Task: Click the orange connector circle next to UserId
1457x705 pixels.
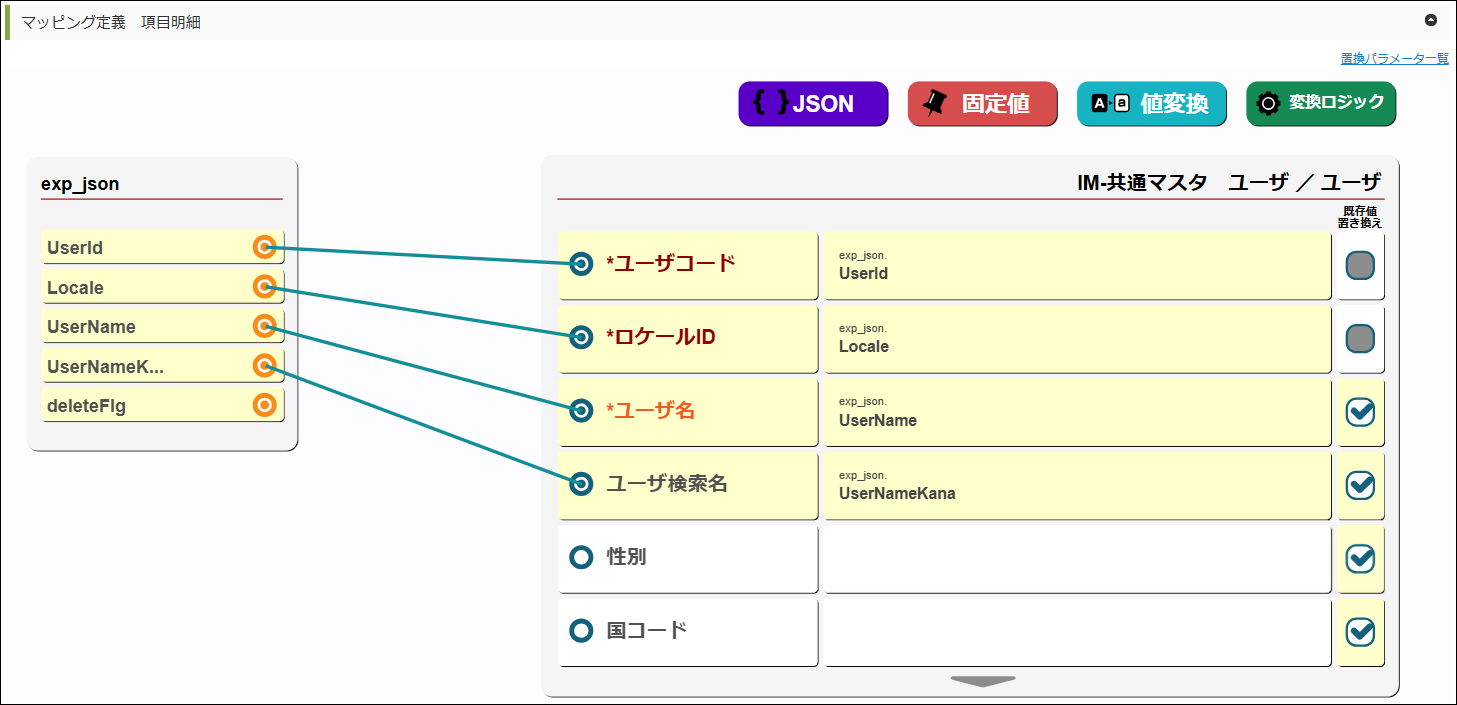Action: (x=264, y=247)
